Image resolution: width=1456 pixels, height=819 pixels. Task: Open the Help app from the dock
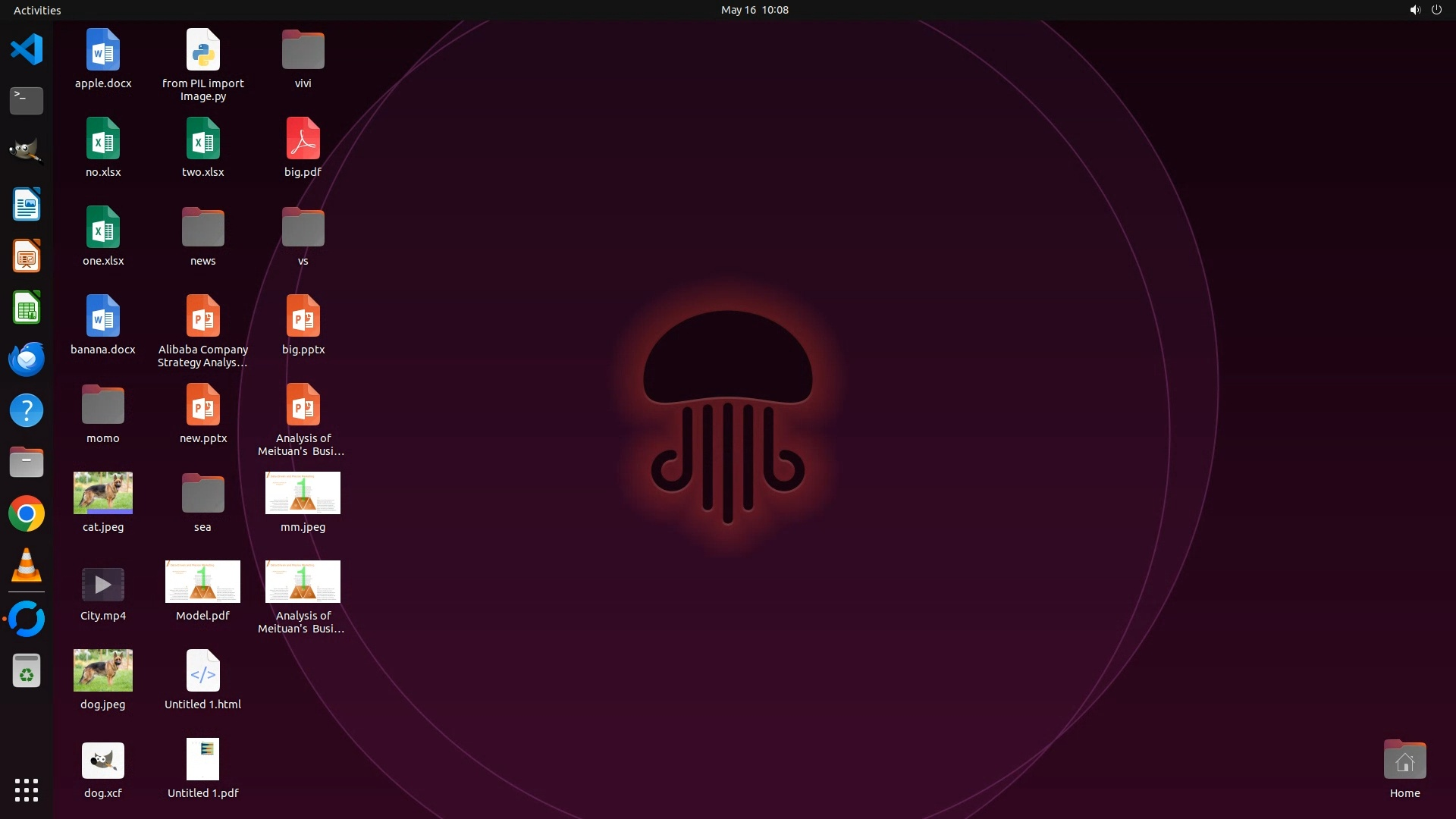27,410
